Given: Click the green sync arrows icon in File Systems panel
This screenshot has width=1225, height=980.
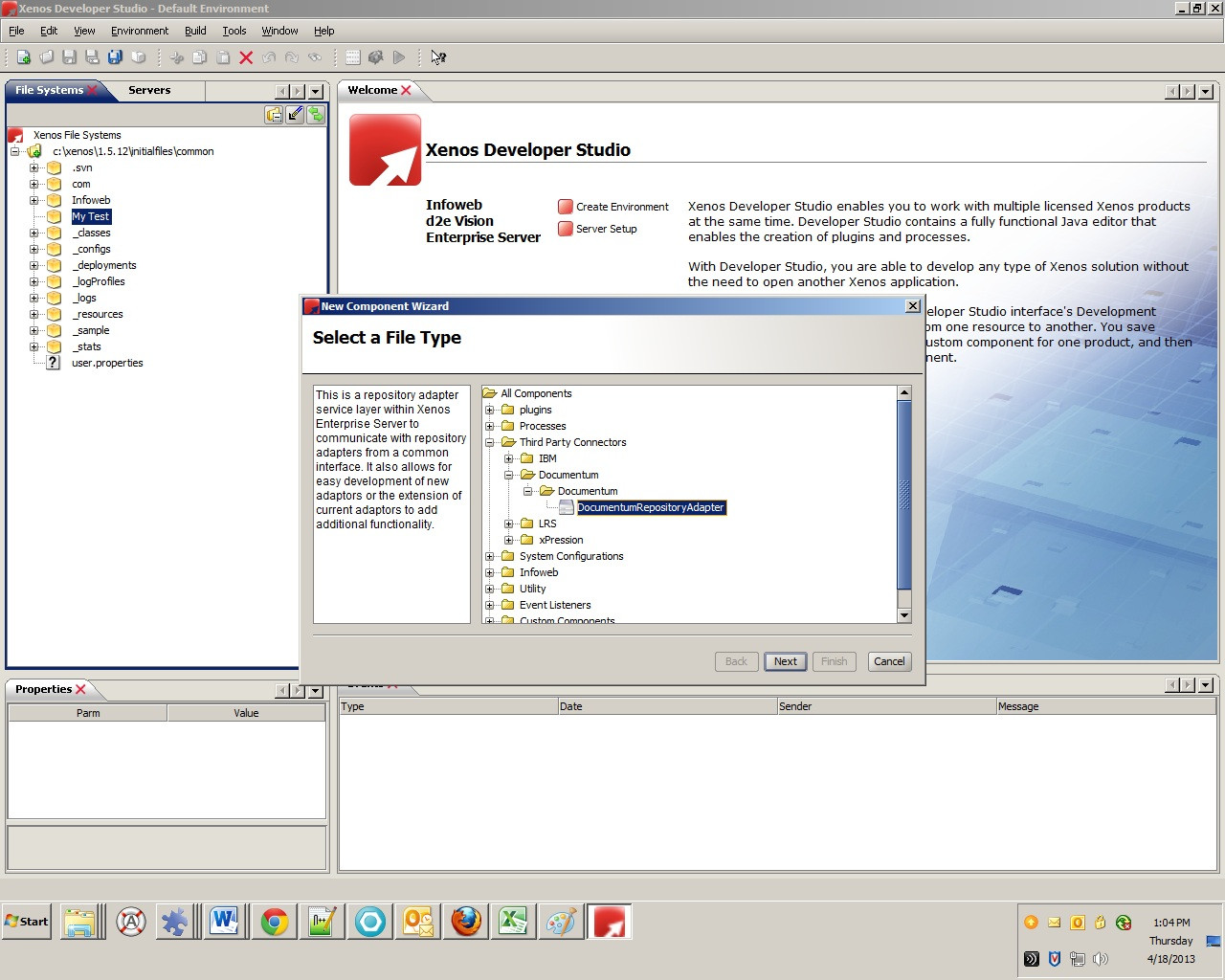Looking at the screenshot, I should click(316, 114).
